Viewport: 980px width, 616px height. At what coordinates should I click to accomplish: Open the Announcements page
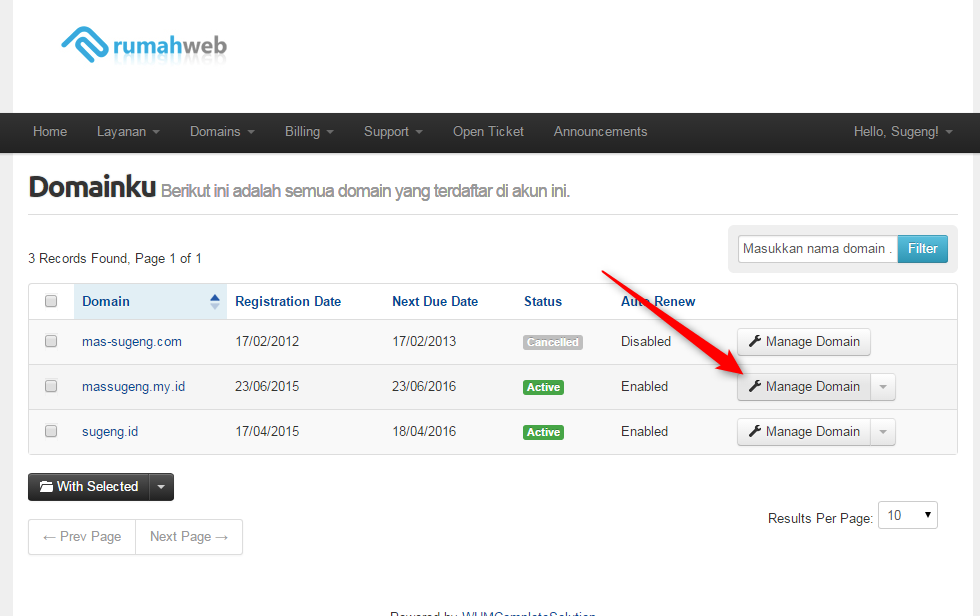point(600,132)
